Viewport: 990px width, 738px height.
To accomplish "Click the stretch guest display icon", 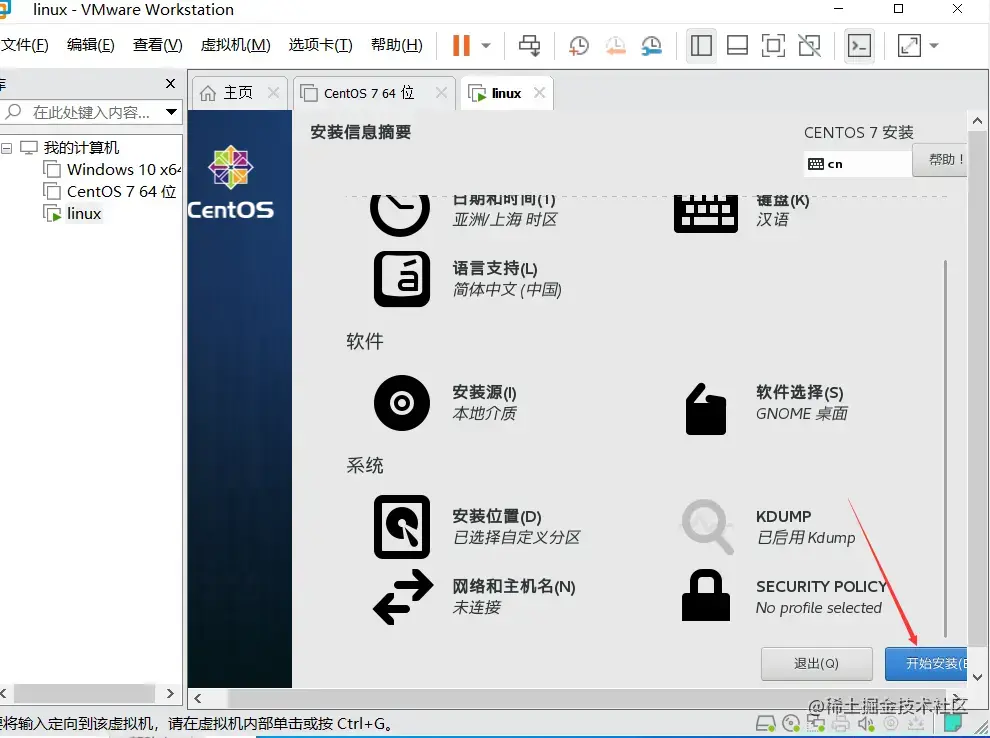I will [909, 45].
